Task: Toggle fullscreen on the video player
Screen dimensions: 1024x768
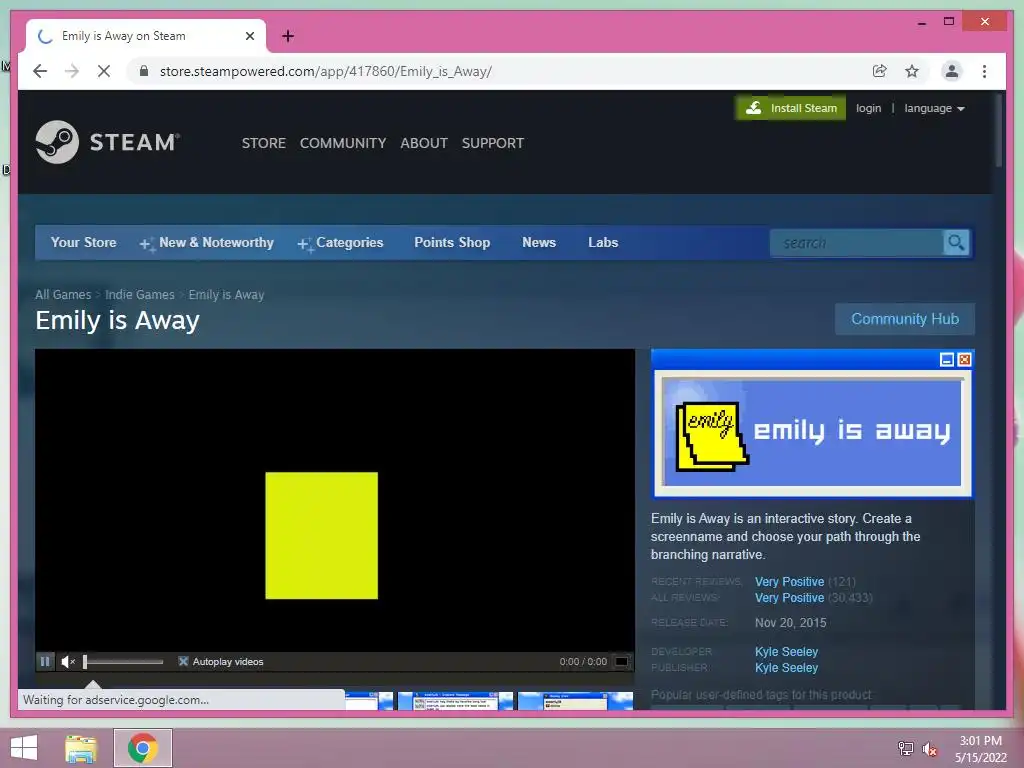Action: point(622,662)
